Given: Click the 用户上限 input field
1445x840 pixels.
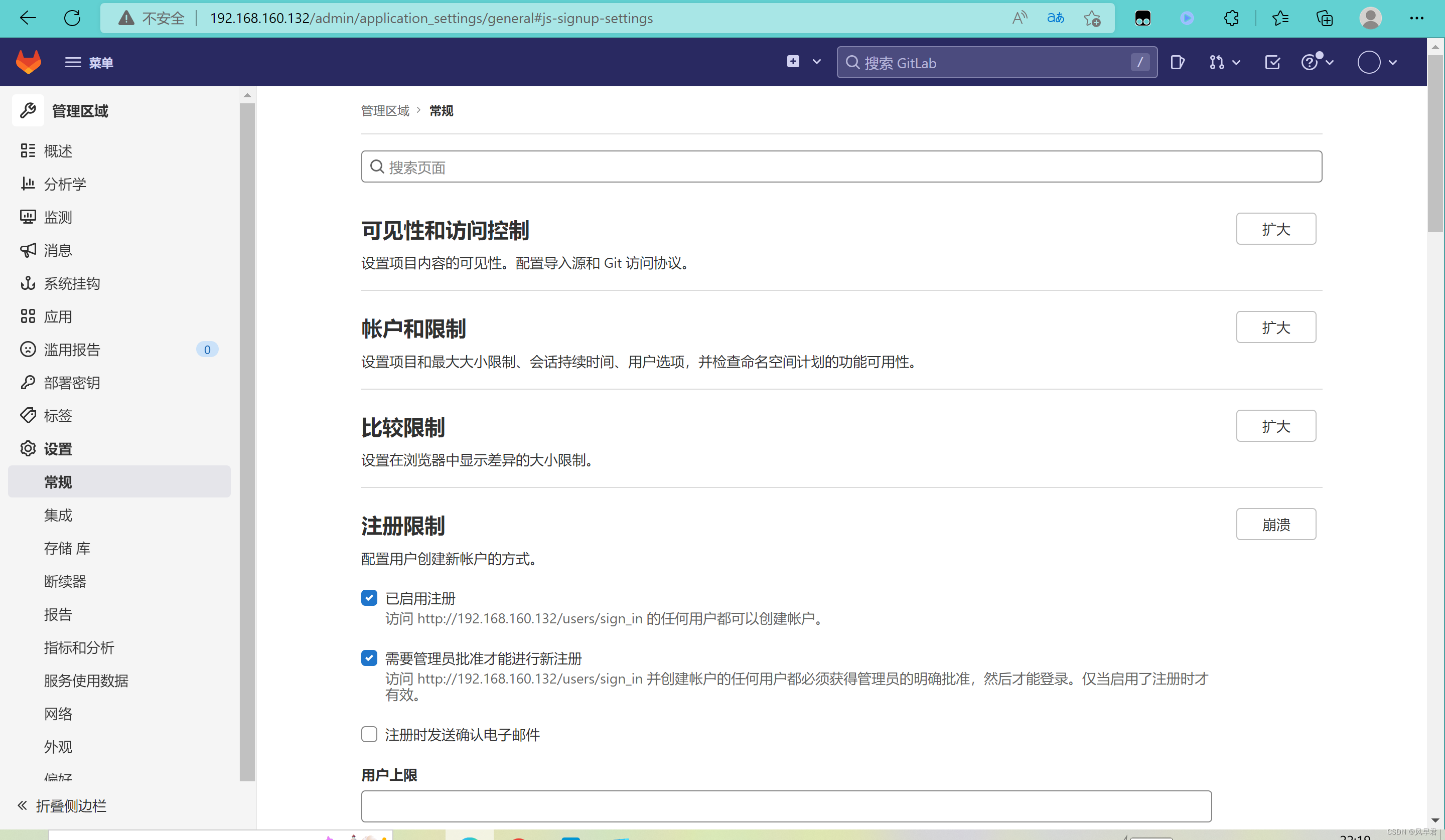Looking at the screenshot, I should point(786,806).
